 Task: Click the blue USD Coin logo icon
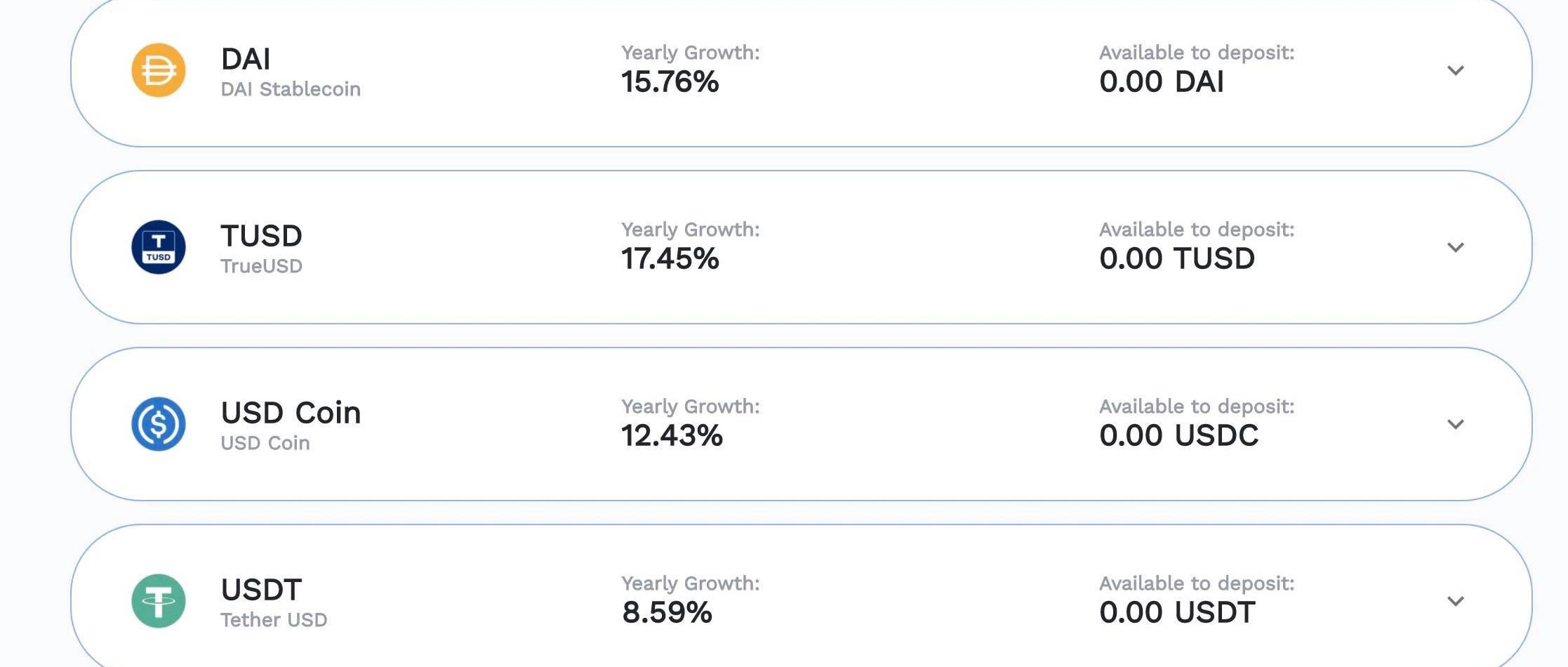pyautogui.click(x=159, y=424)
